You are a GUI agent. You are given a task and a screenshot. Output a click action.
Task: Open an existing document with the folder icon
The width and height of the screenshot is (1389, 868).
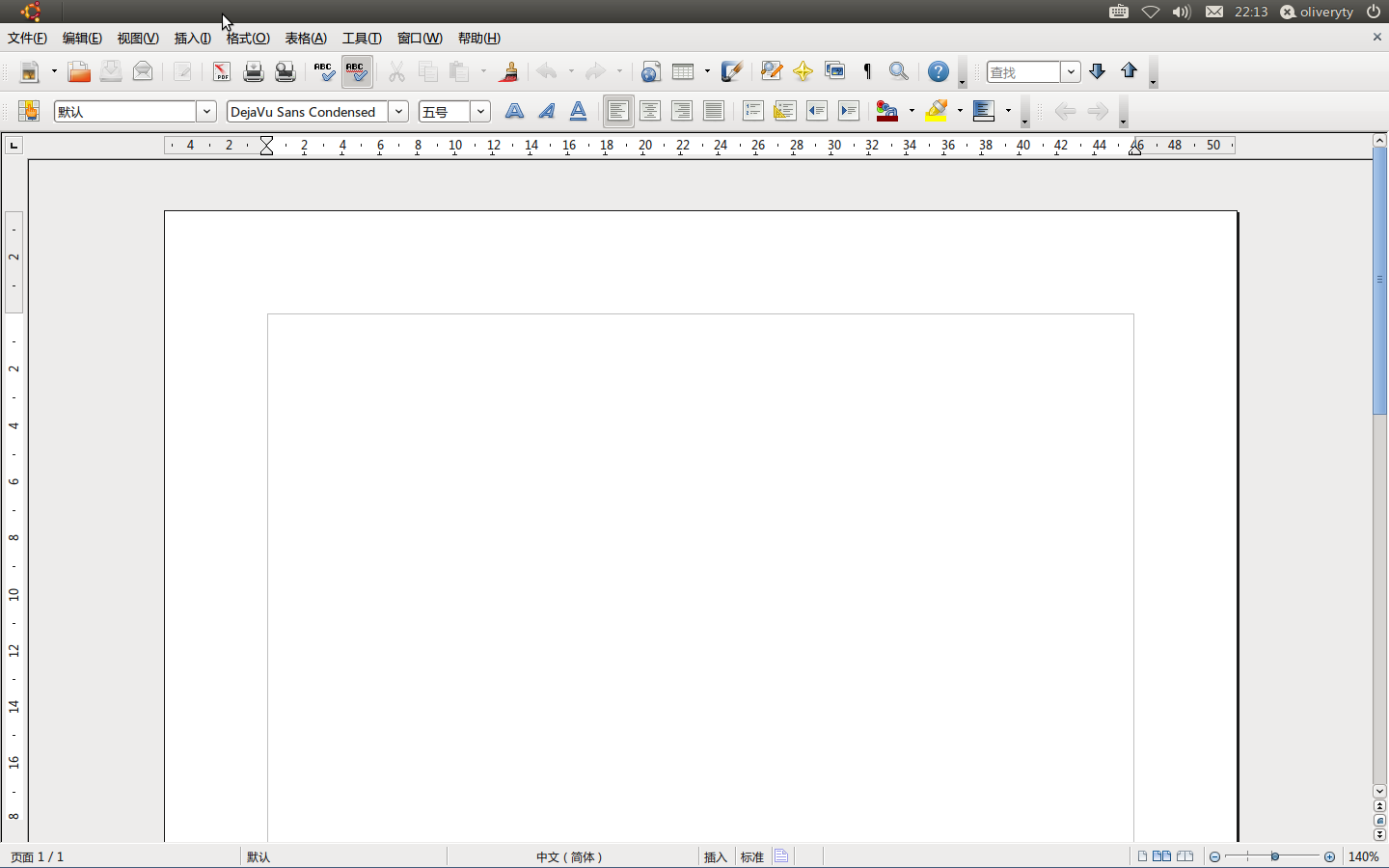coord(79,71)
